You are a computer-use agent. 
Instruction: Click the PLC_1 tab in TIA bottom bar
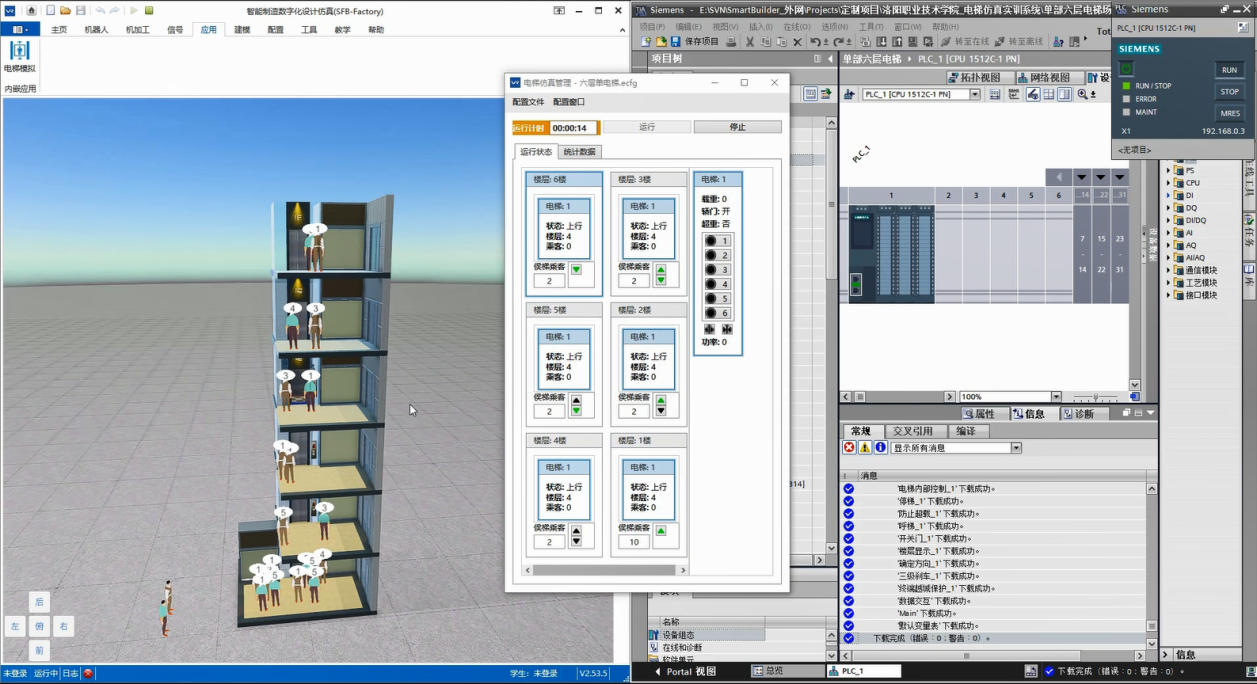[x=864, y=671]
